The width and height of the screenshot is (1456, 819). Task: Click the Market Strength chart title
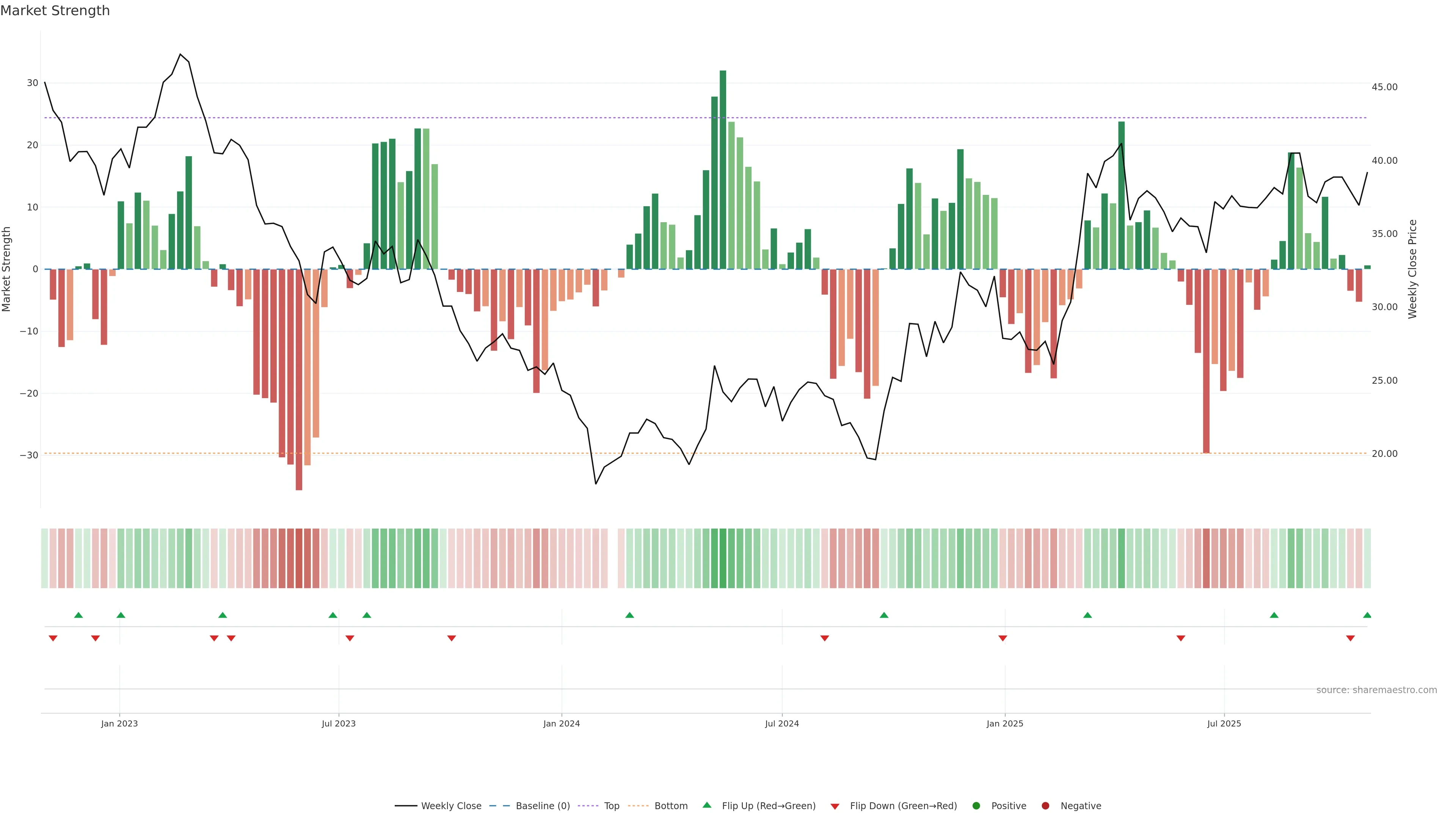[x=55, y=11]
